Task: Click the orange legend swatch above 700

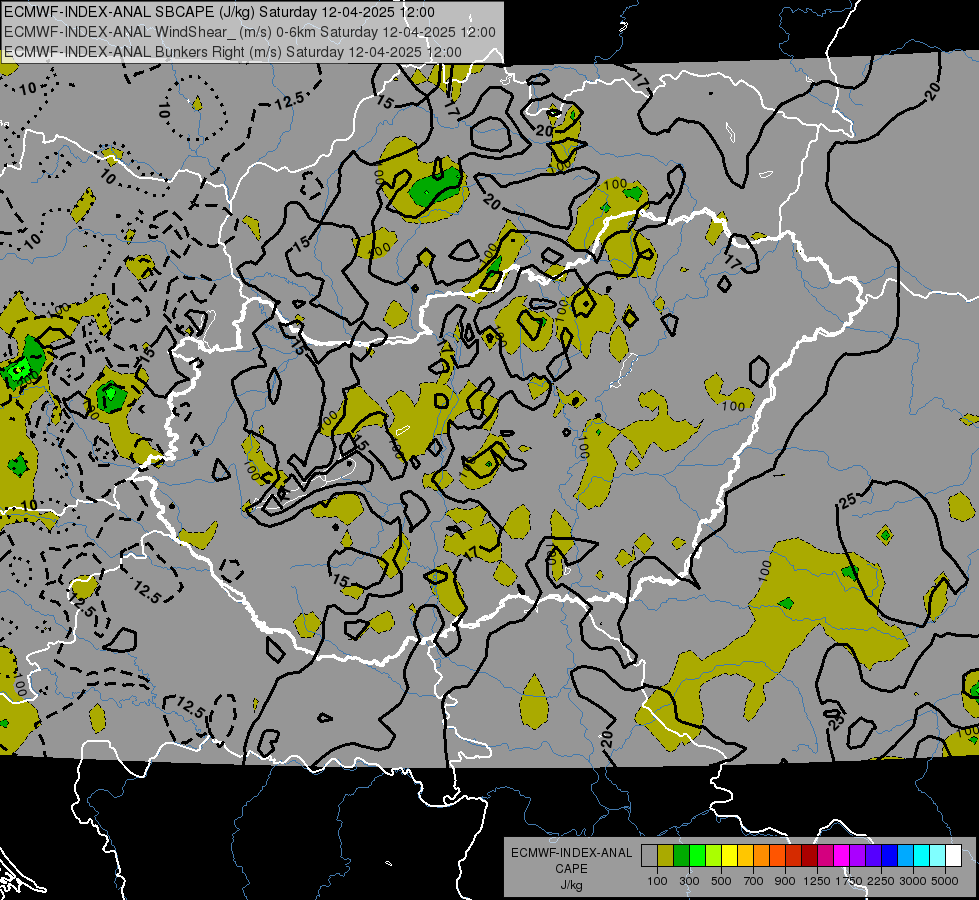Action: click(x=762, y=855)
